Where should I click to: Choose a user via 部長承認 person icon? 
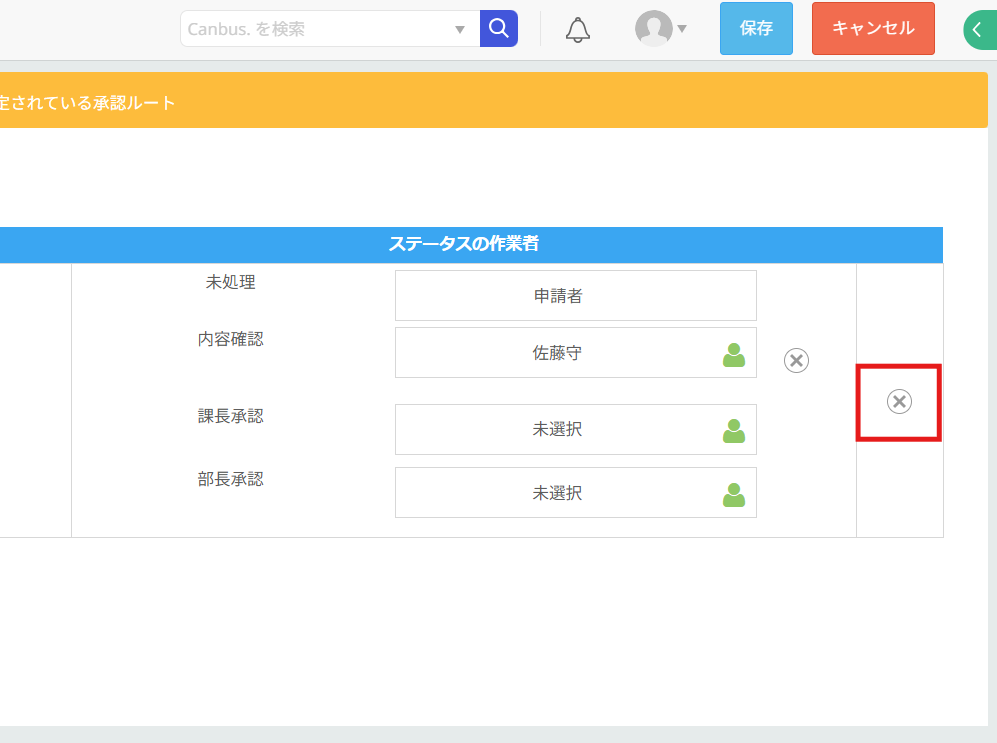tap(734, 494)
